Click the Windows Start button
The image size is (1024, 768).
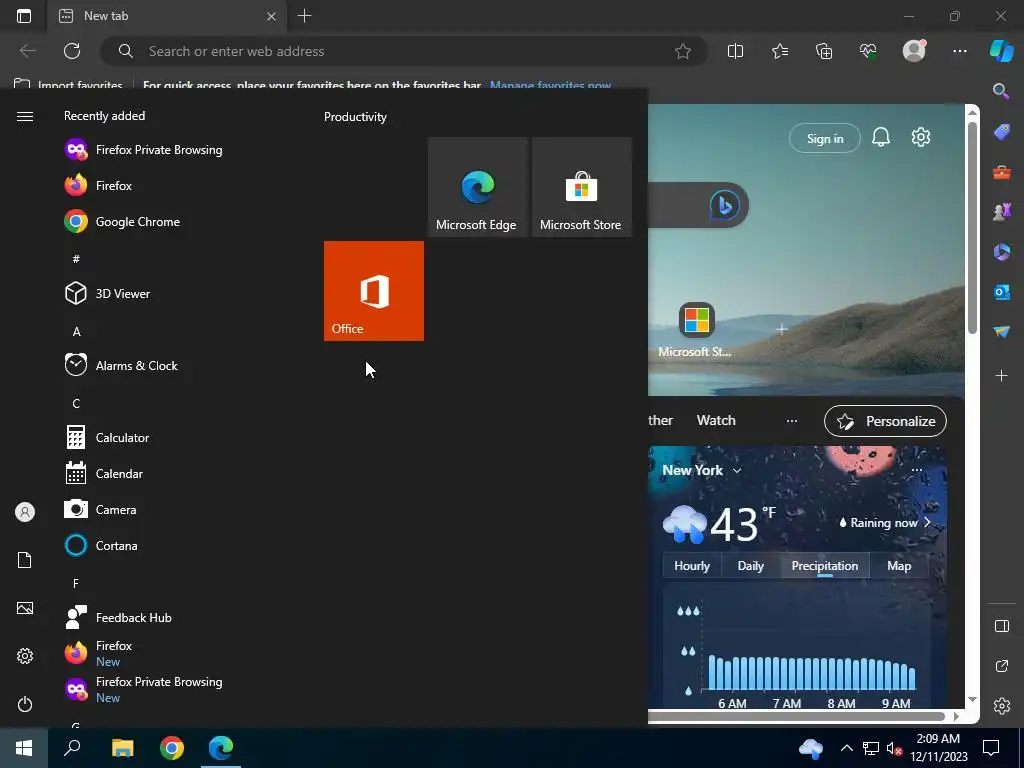(x=24, y=748)
